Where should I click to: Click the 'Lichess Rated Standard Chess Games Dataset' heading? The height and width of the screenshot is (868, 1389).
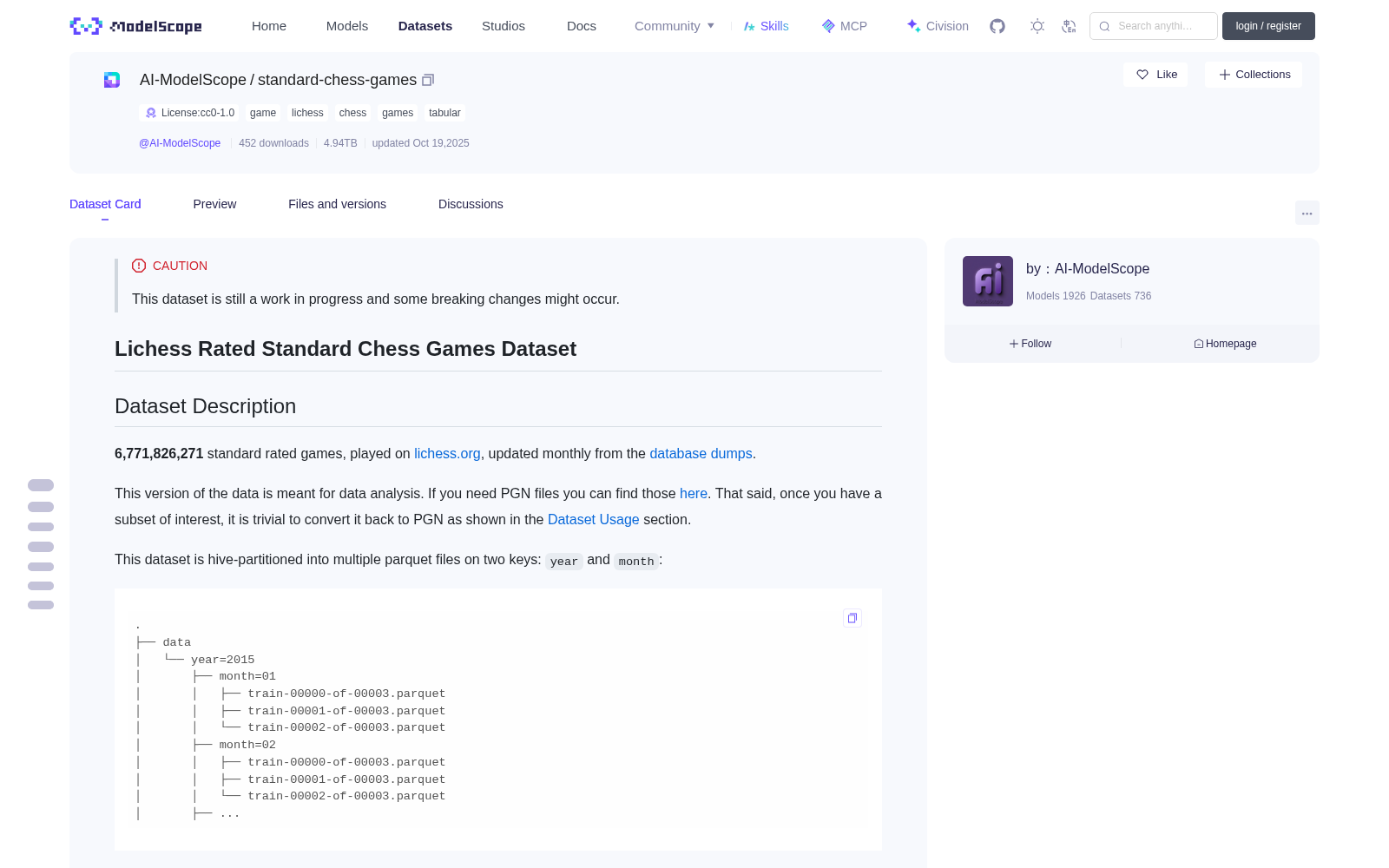(x=346, y=349)
